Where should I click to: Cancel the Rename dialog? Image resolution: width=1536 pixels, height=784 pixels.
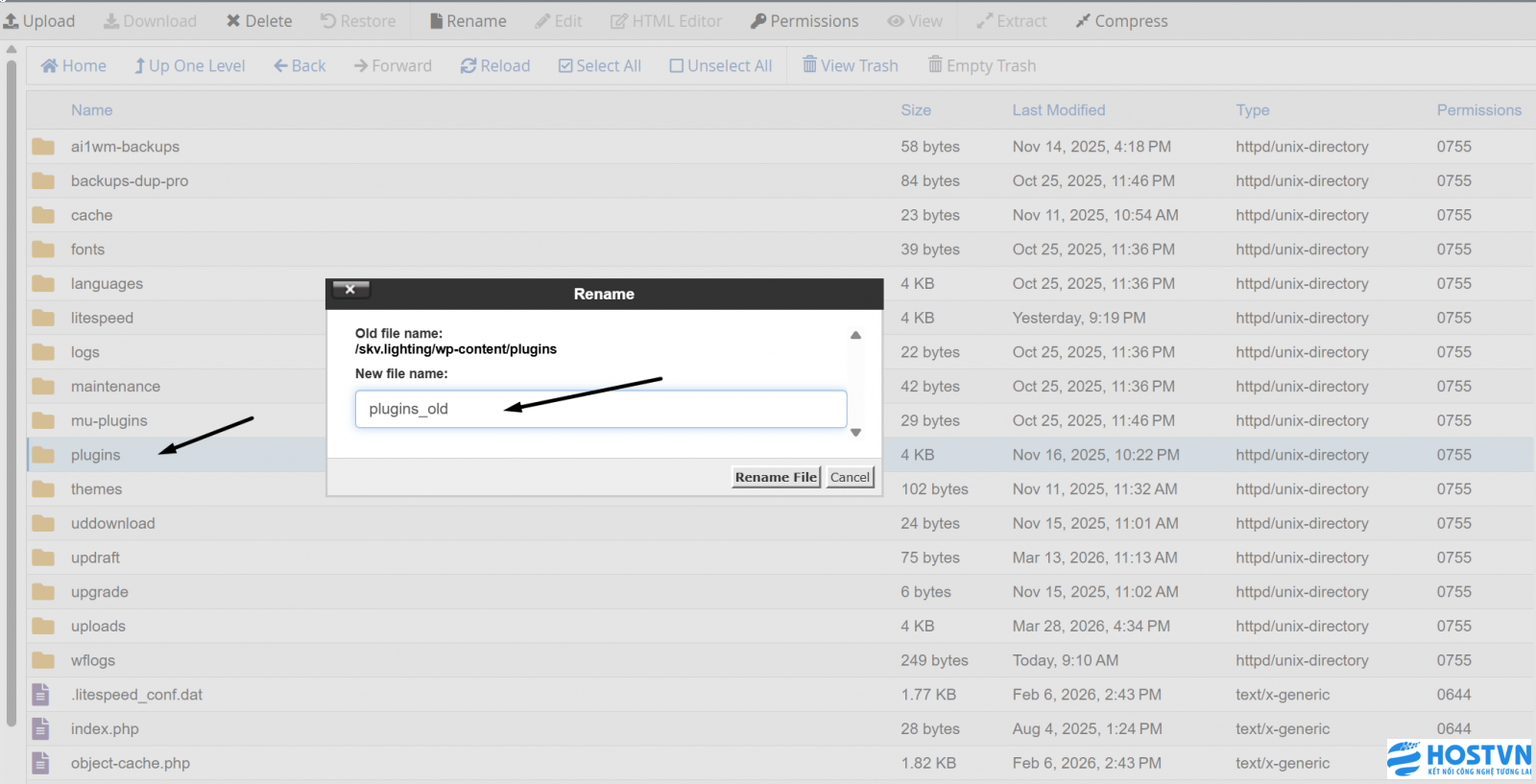point(850,477)
